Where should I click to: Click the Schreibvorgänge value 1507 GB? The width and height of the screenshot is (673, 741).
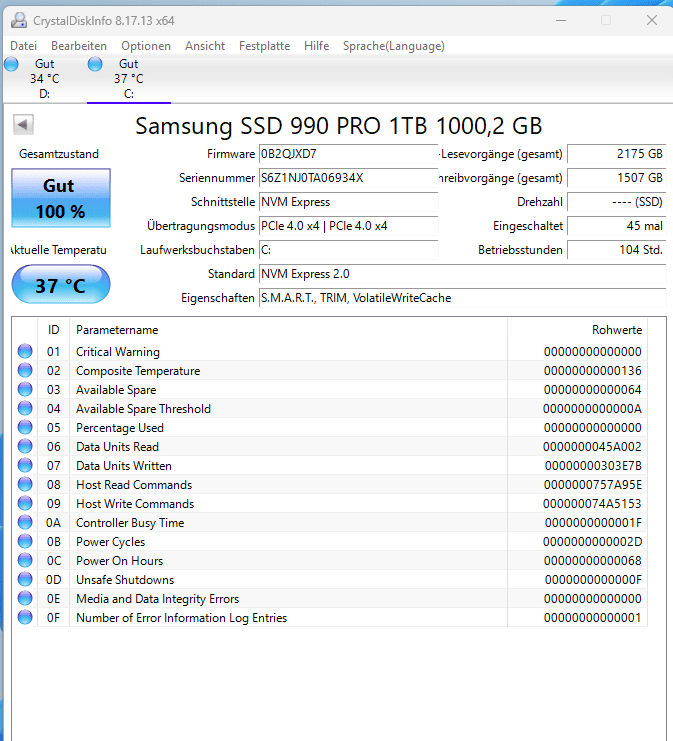coord(617,178)
